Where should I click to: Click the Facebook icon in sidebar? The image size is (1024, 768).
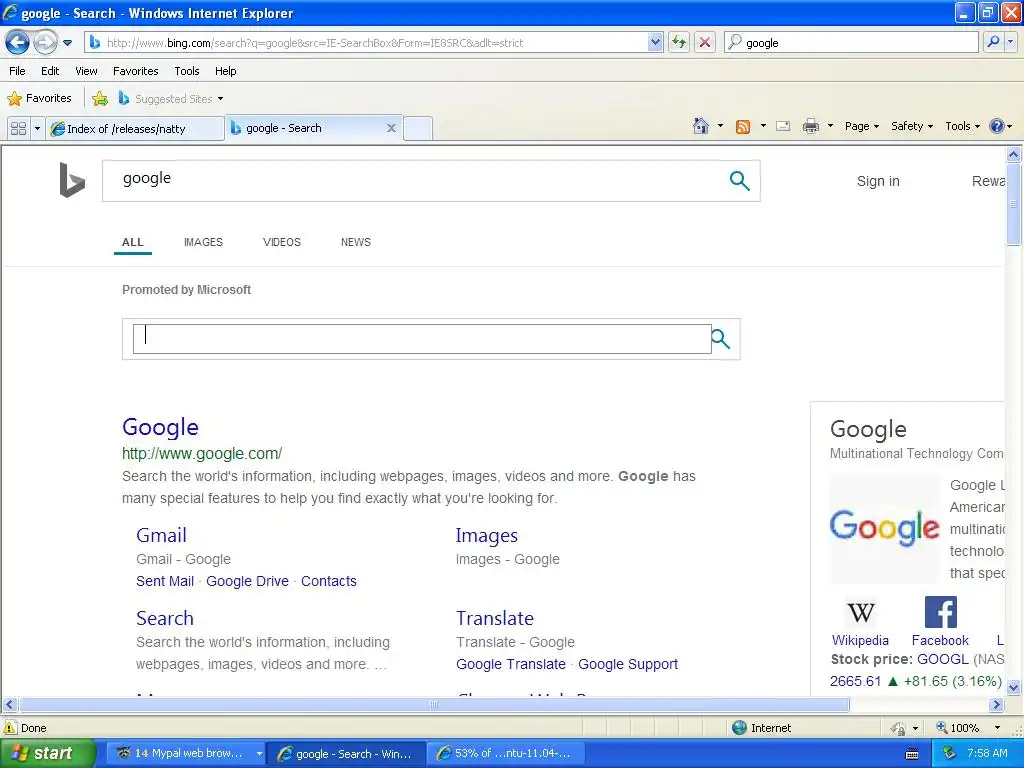pos(940,612)
